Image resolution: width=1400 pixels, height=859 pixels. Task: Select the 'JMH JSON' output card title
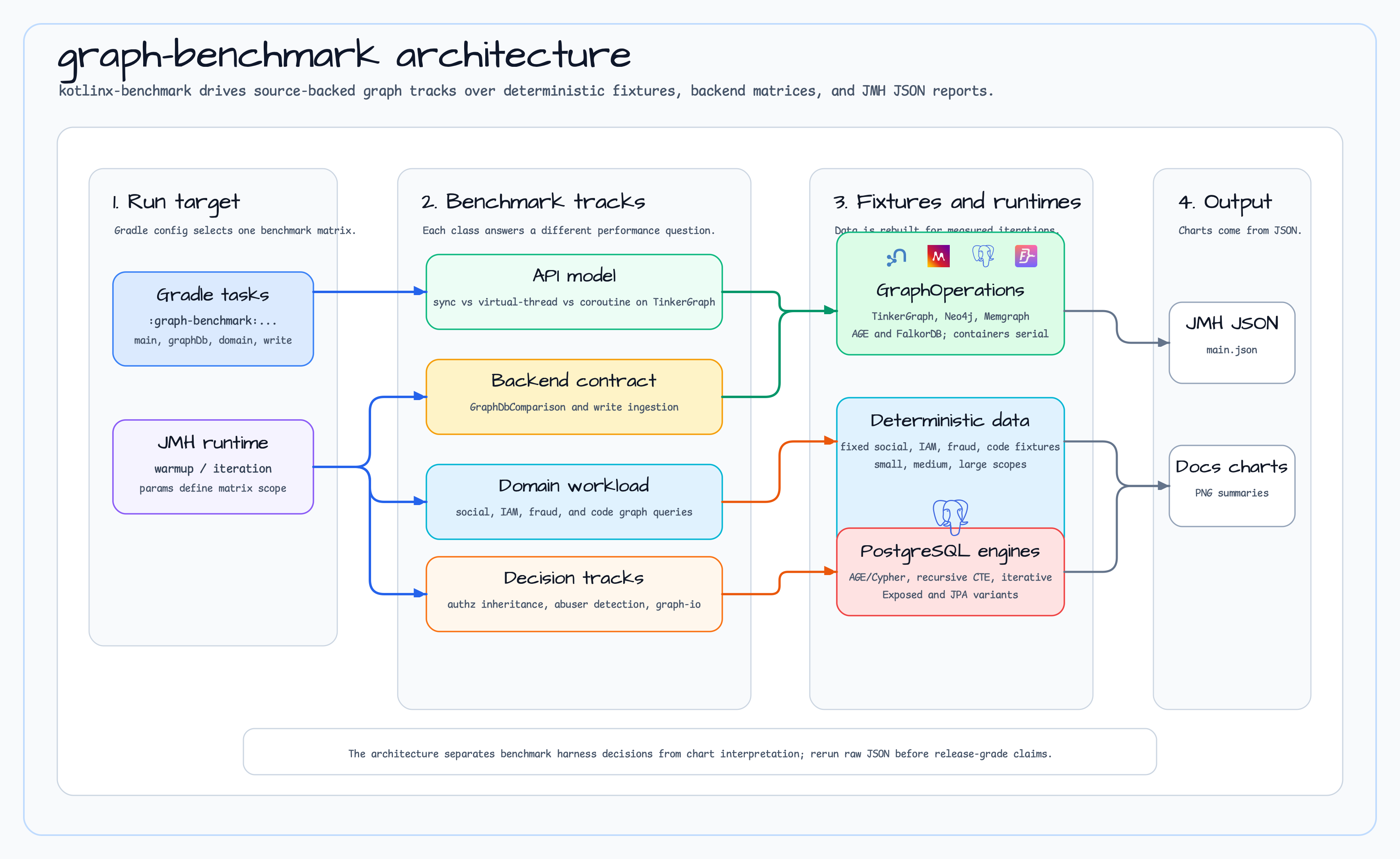[1232, 323]
